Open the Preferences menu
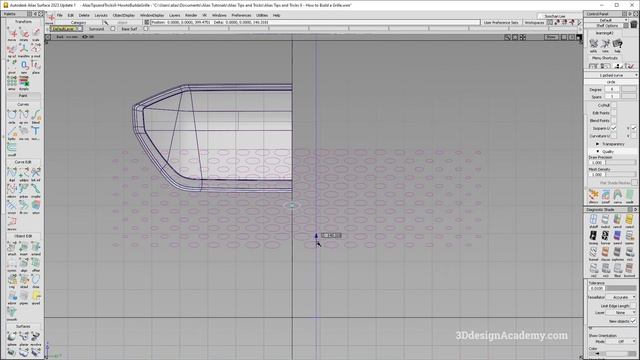The image size is (640, 360). [241, 15]
